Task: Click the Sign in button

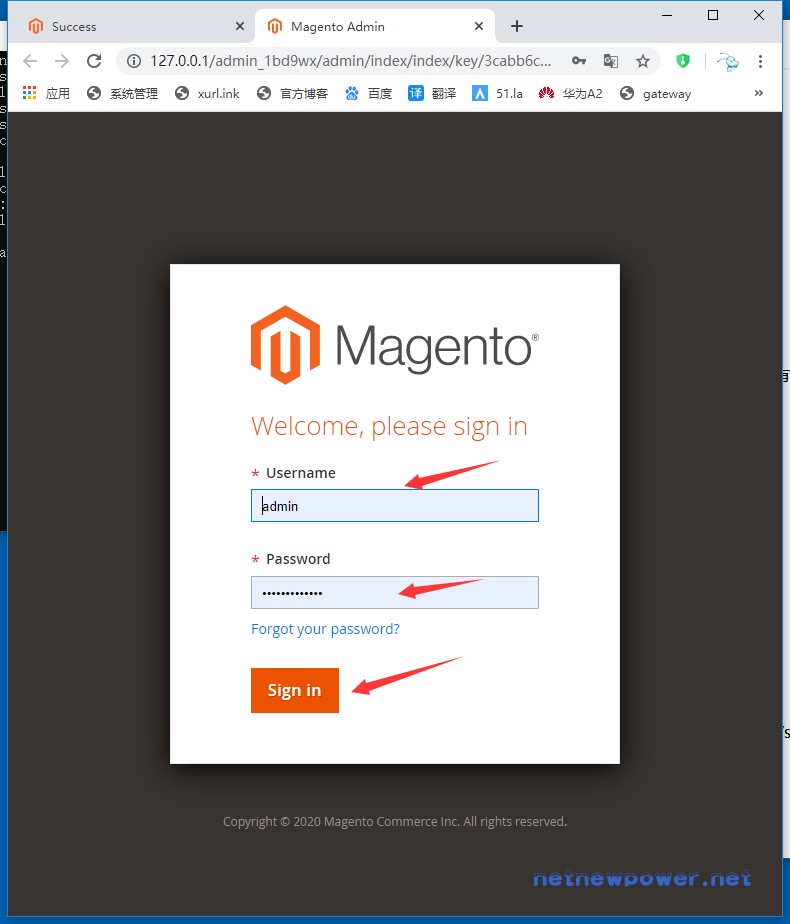Action: (x=295, y=690)
